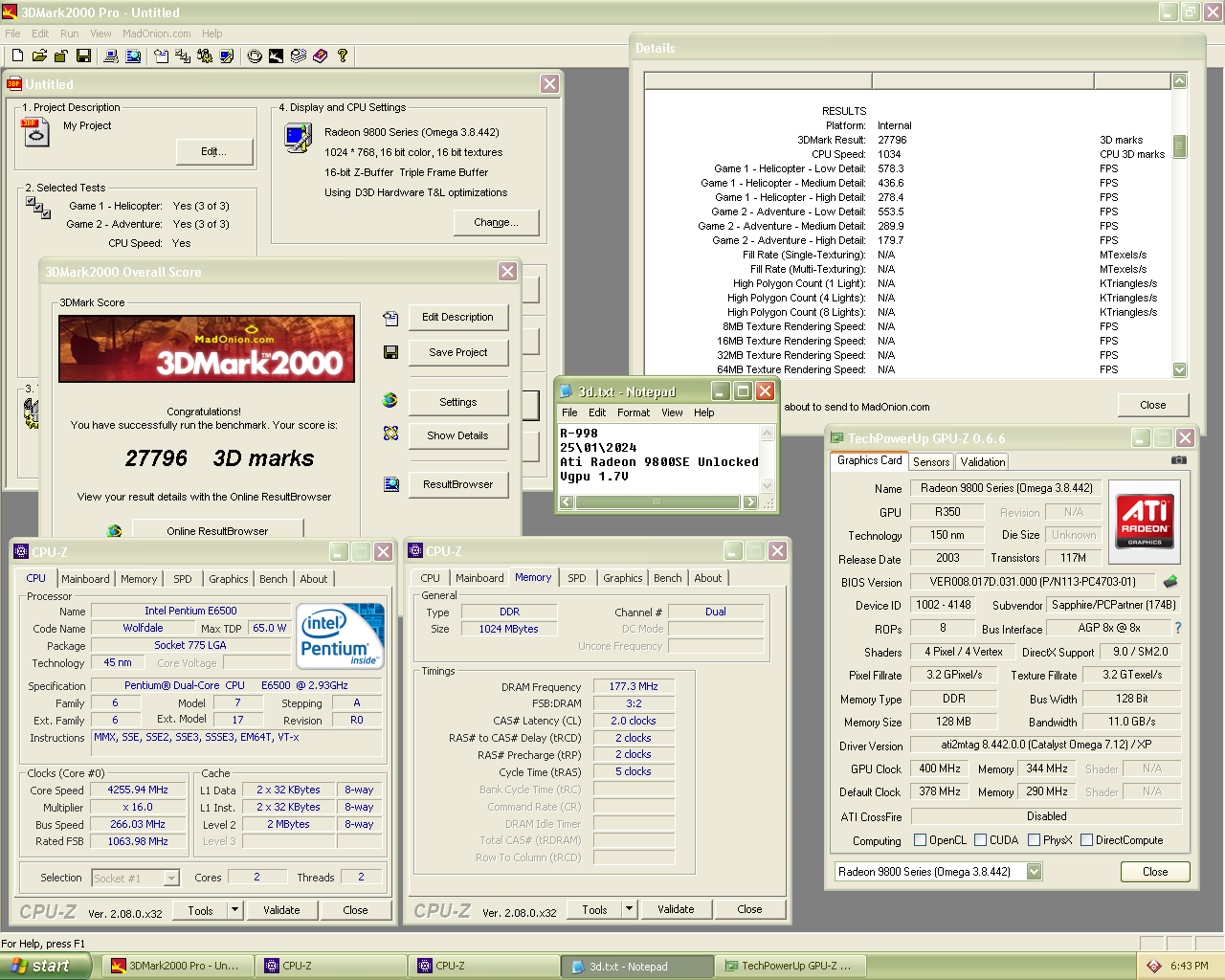Click the Notepad horizontal scrollbar thumb

pos(657,502)
